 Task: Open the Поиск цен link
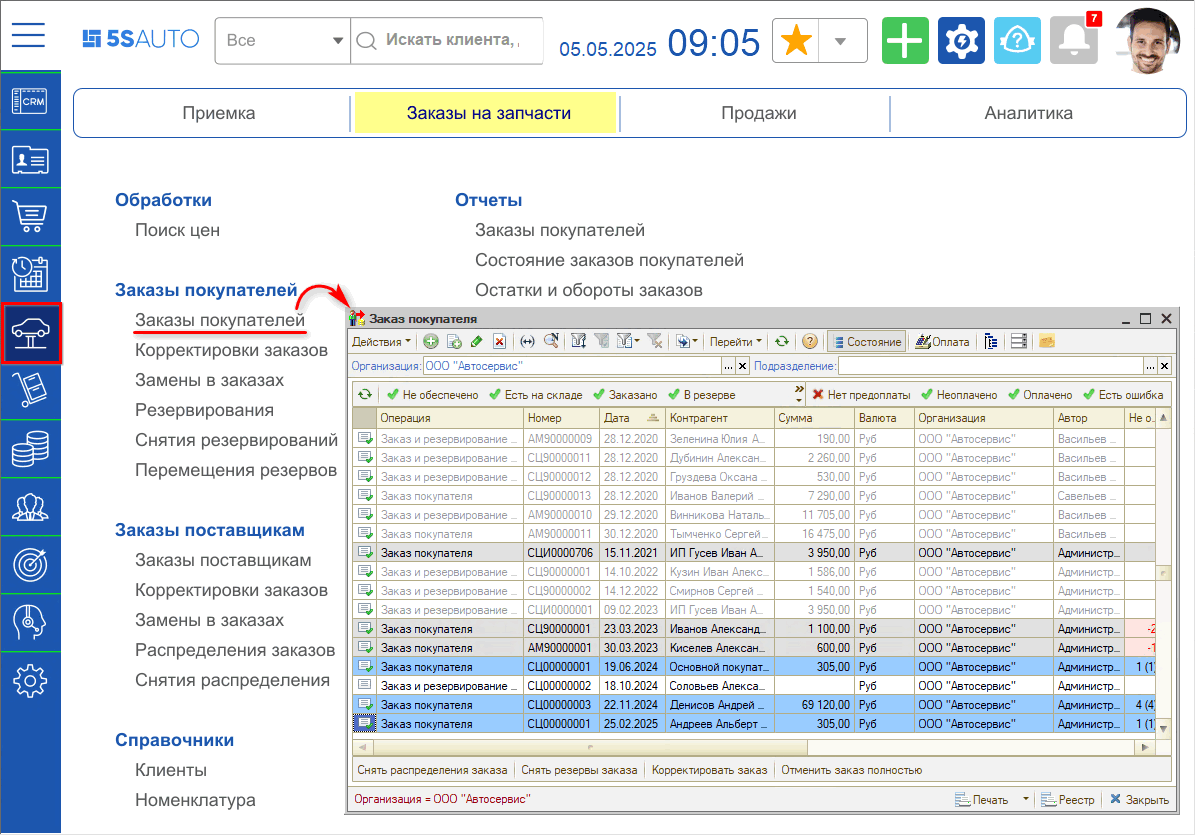click(177, 230)
